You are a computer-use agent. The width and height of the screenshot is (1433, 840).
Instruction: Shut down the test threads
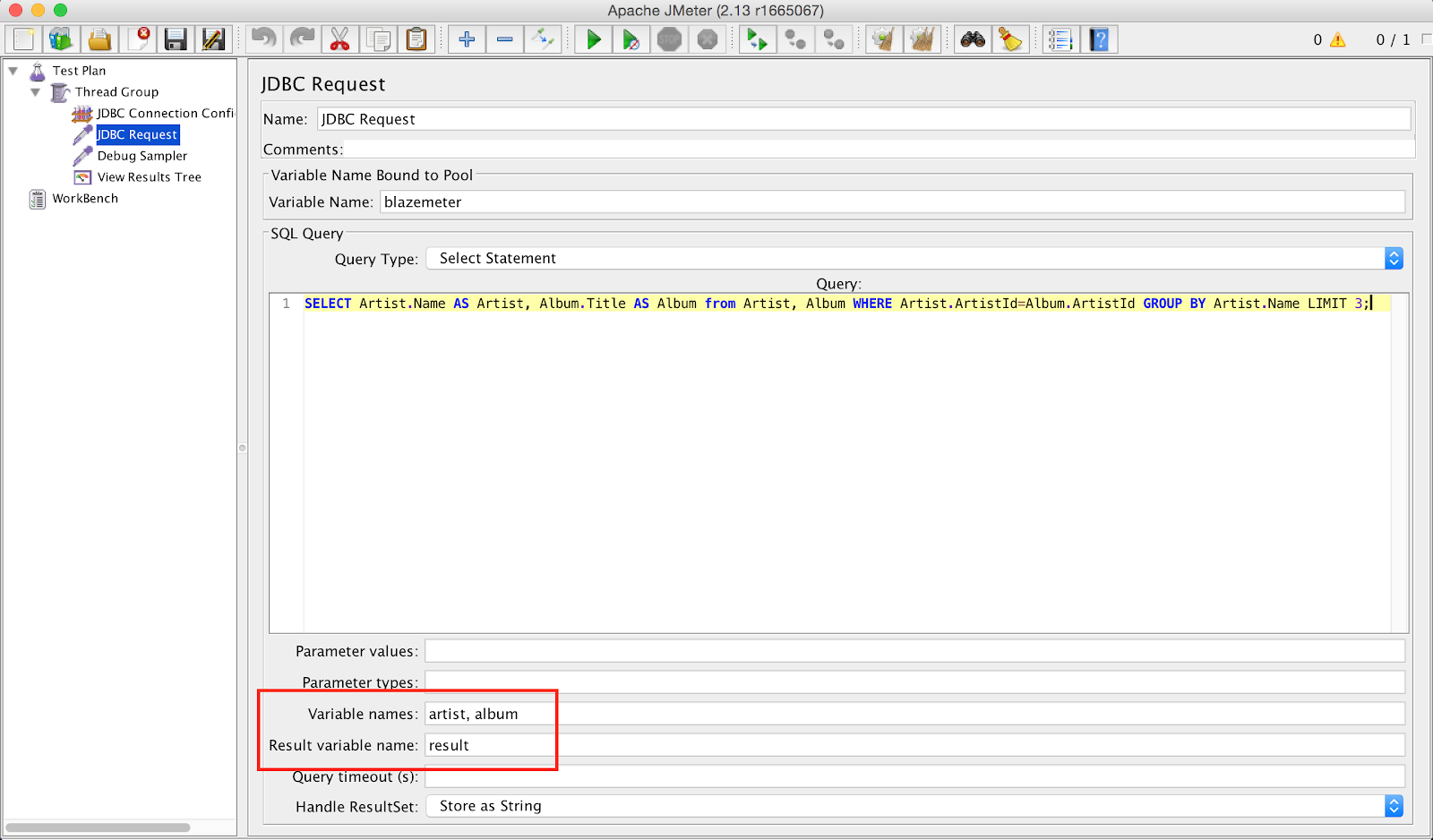708,39
